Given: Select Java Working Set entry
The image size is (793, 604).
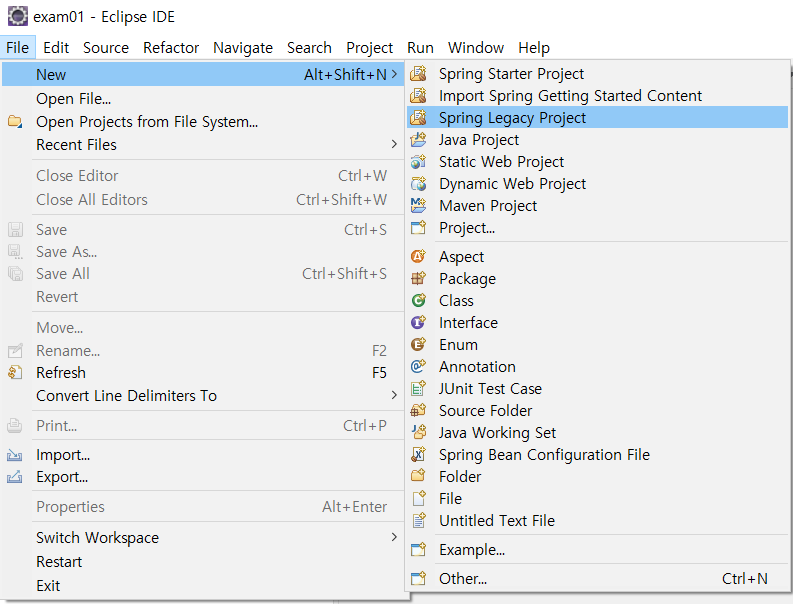Looking at the screenshot, I should point(597,433).
